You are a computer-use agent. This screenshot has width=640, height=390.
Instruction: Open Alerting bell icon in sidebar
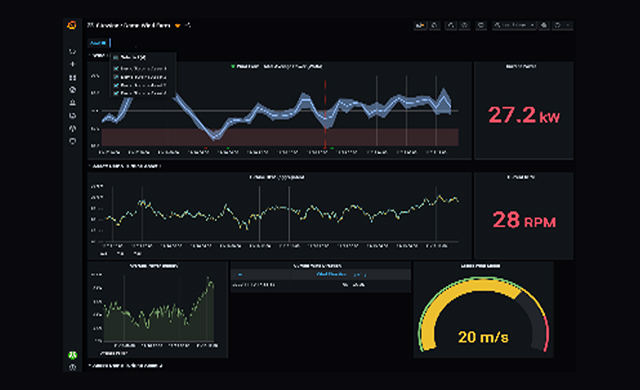click(x=73, y=102)
